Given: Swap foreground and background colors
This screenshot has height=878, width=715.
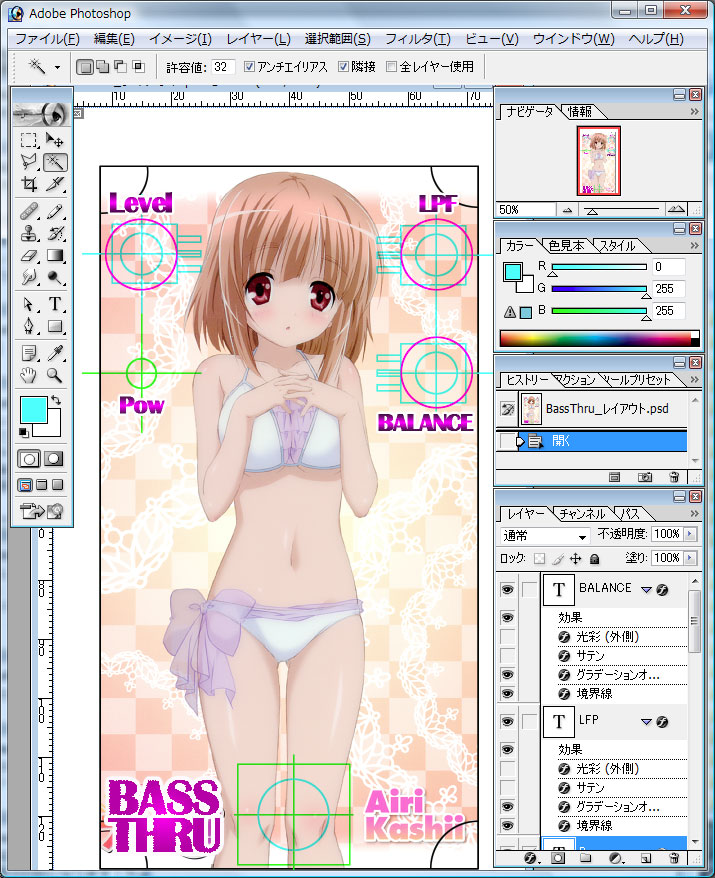Looking at the screenshot, I should point(55,400).
